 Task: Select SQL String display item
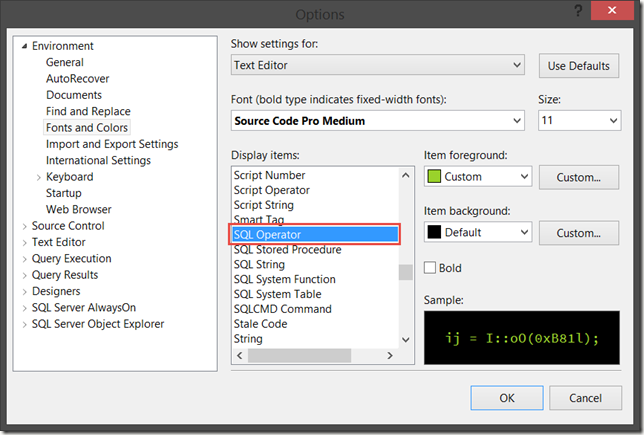tap(259, 265)
